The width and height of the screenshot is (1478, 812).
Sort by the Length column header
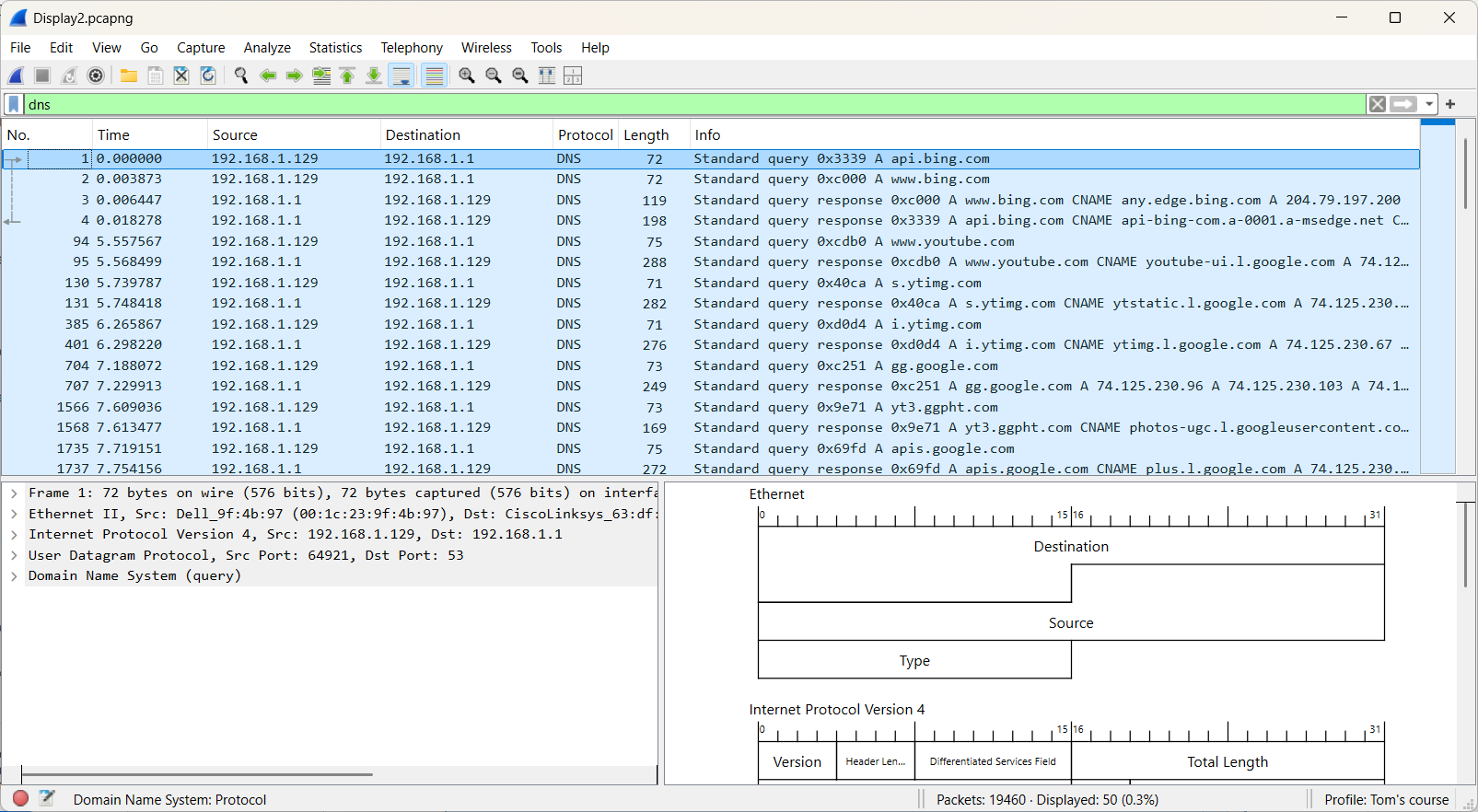[655, 135]
